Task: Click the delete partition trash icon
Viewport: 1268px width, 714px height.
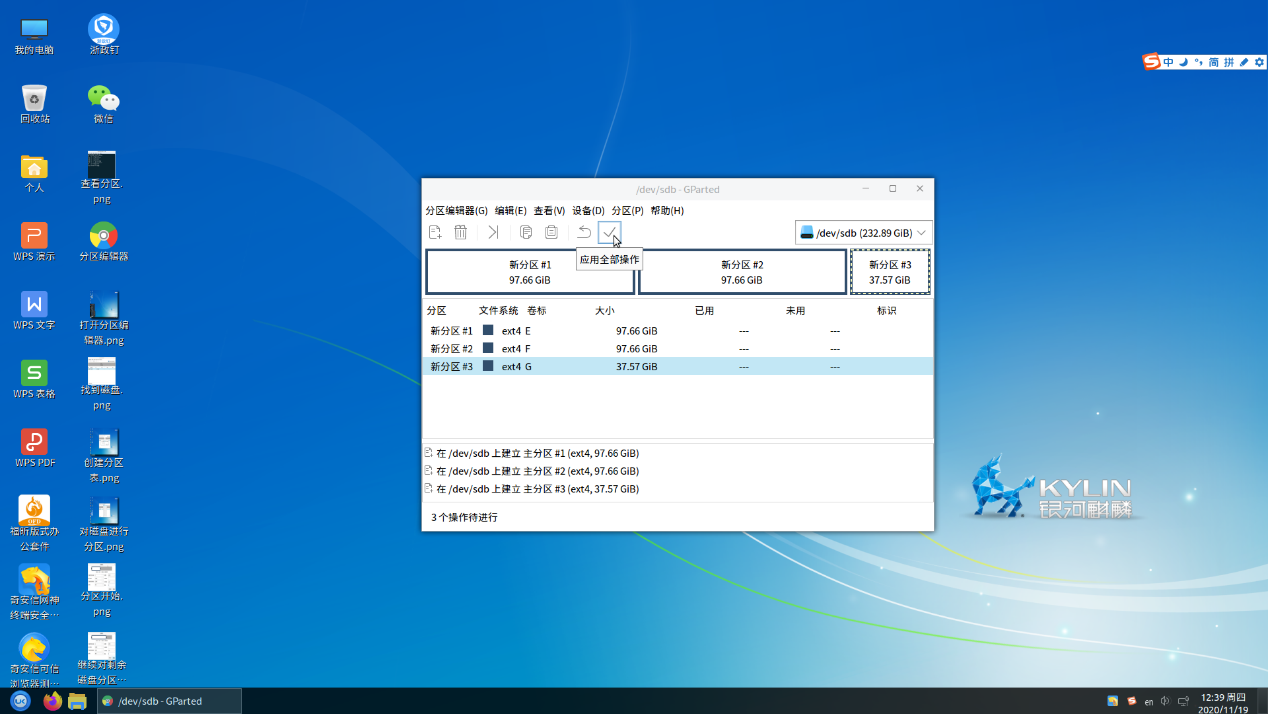Action: [461, 232]
